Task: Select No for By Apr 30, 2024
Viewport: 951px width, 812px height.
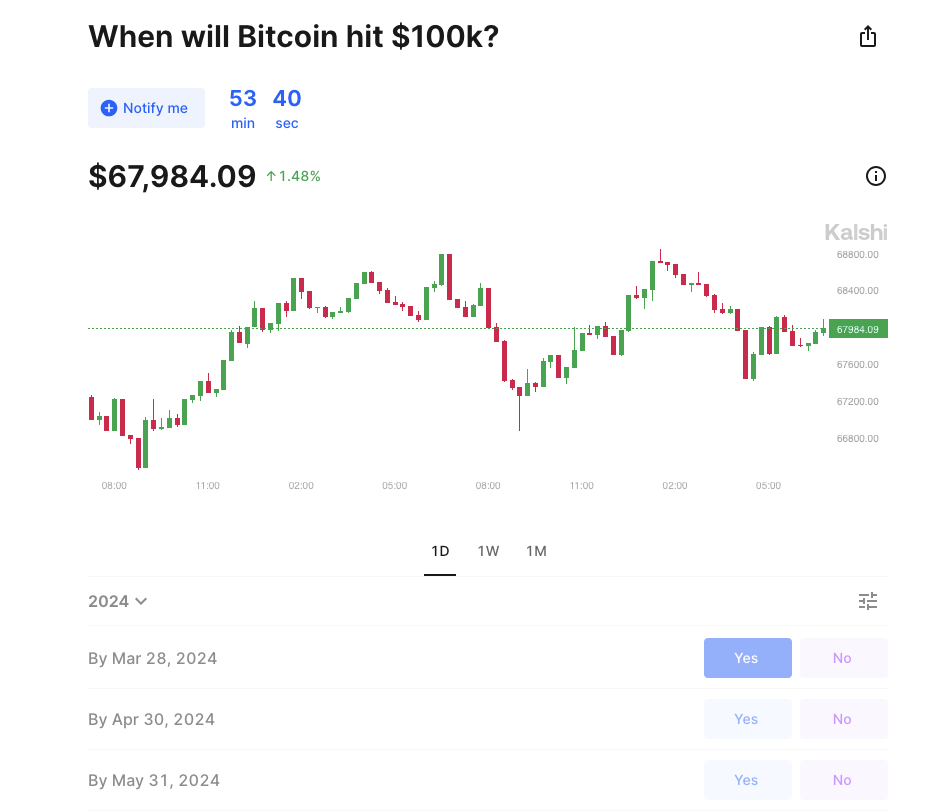Action: point(842,719)
